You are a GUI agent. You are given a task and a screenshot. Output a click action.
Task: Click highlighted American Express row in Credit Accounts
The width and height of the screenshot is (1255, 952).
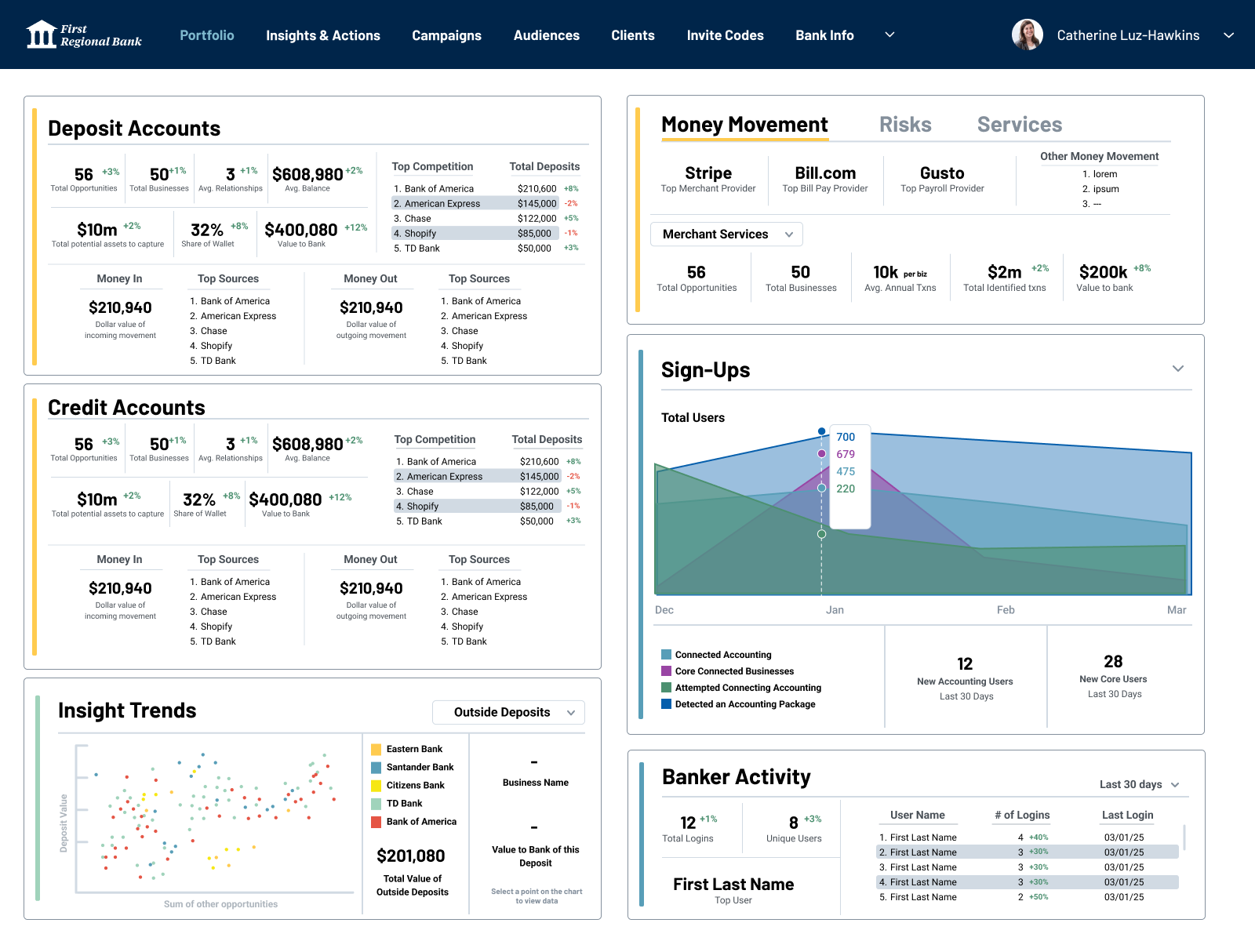(x=478, y=476)
